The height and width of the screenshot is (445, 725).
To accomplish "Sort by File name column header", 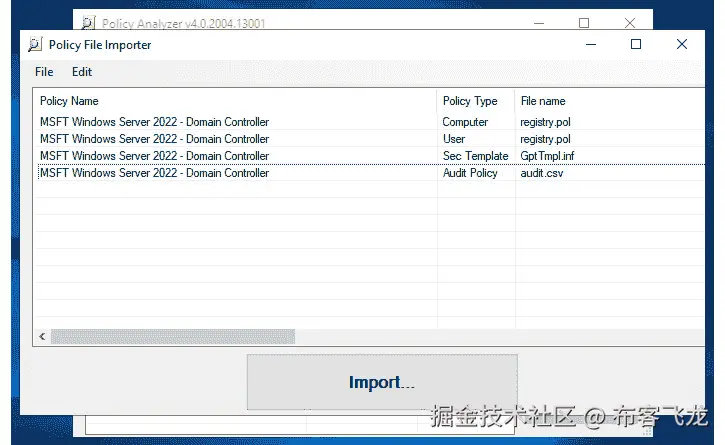I will 543,101.
